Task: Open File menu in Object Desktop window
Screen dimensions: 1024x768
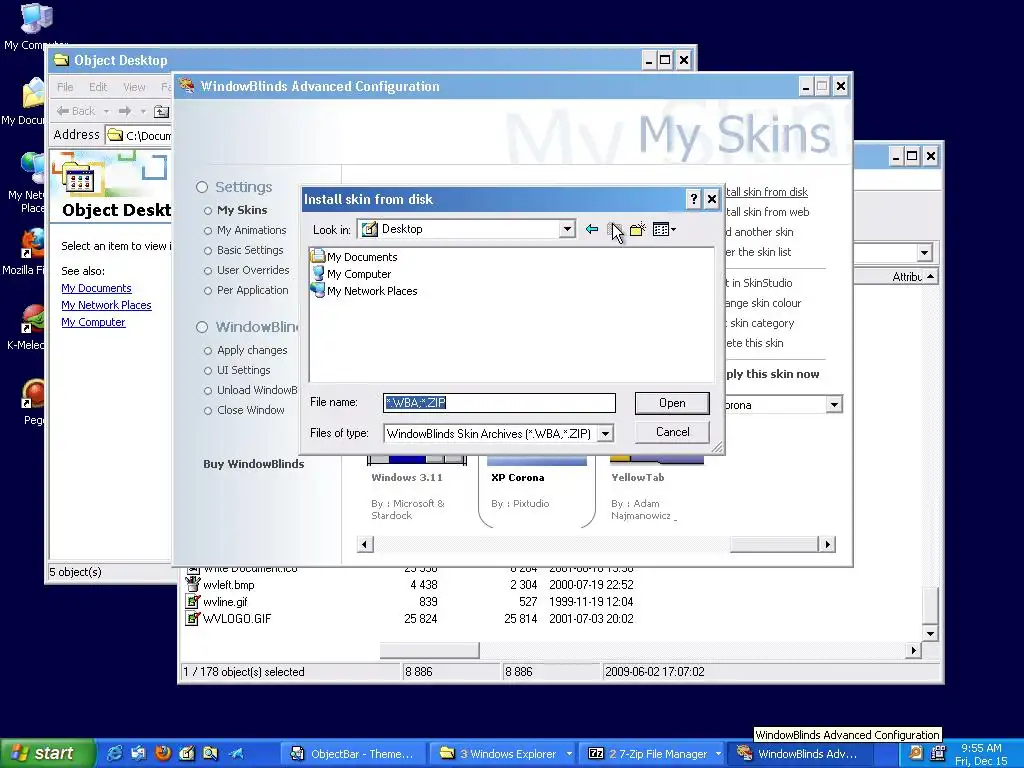Action: click(x=65, y=87)
